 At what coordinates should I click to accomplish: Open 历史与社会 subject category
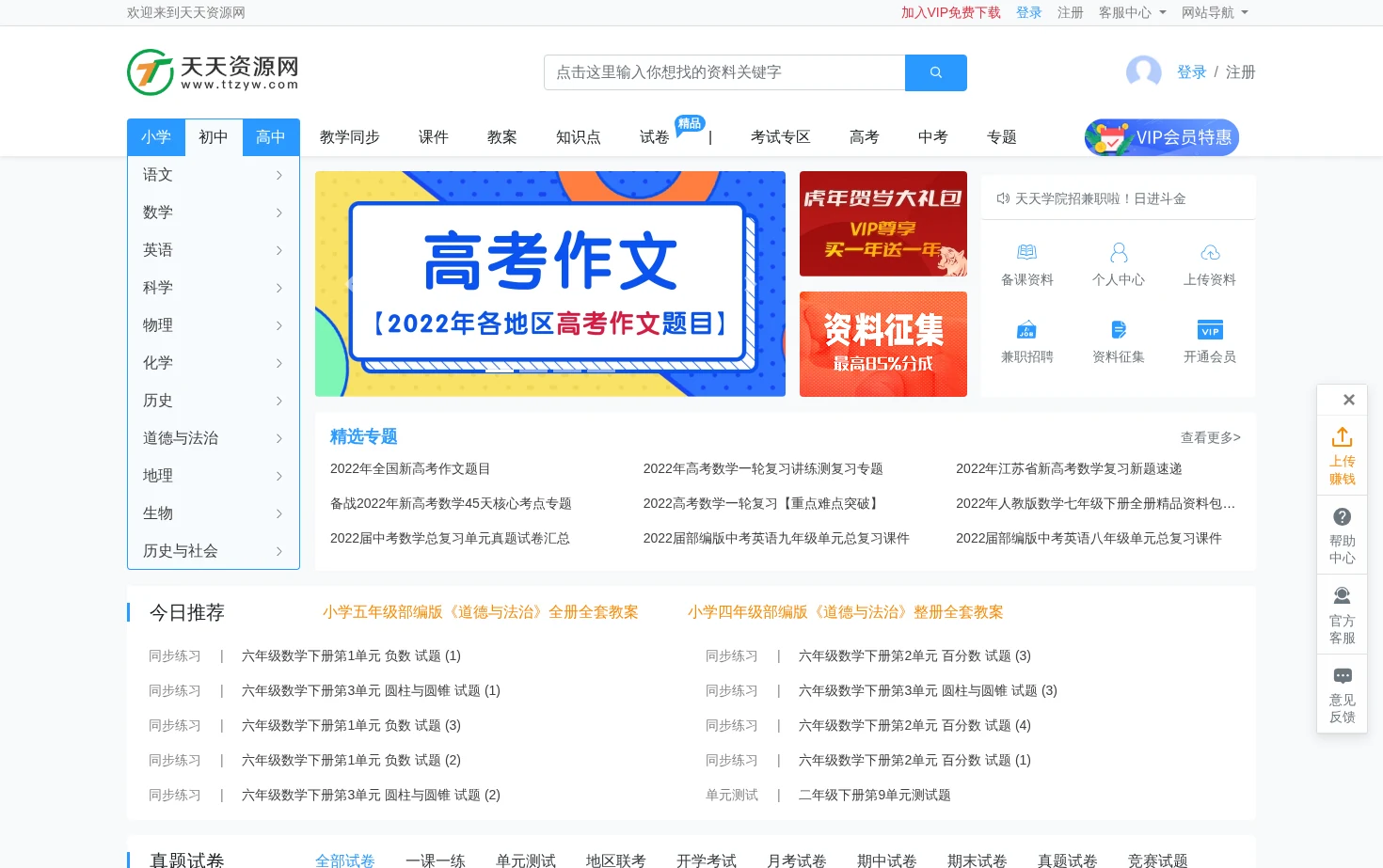point(181,551)
